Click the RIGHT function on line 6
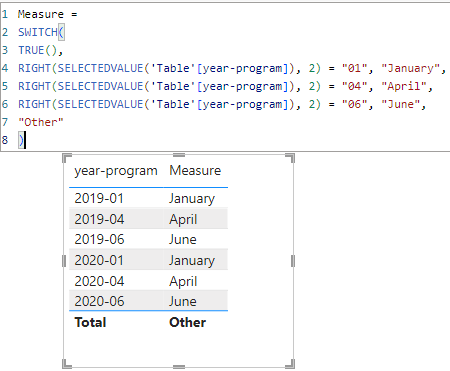This screenshot has height=371, width=450. tap(34, 104)
